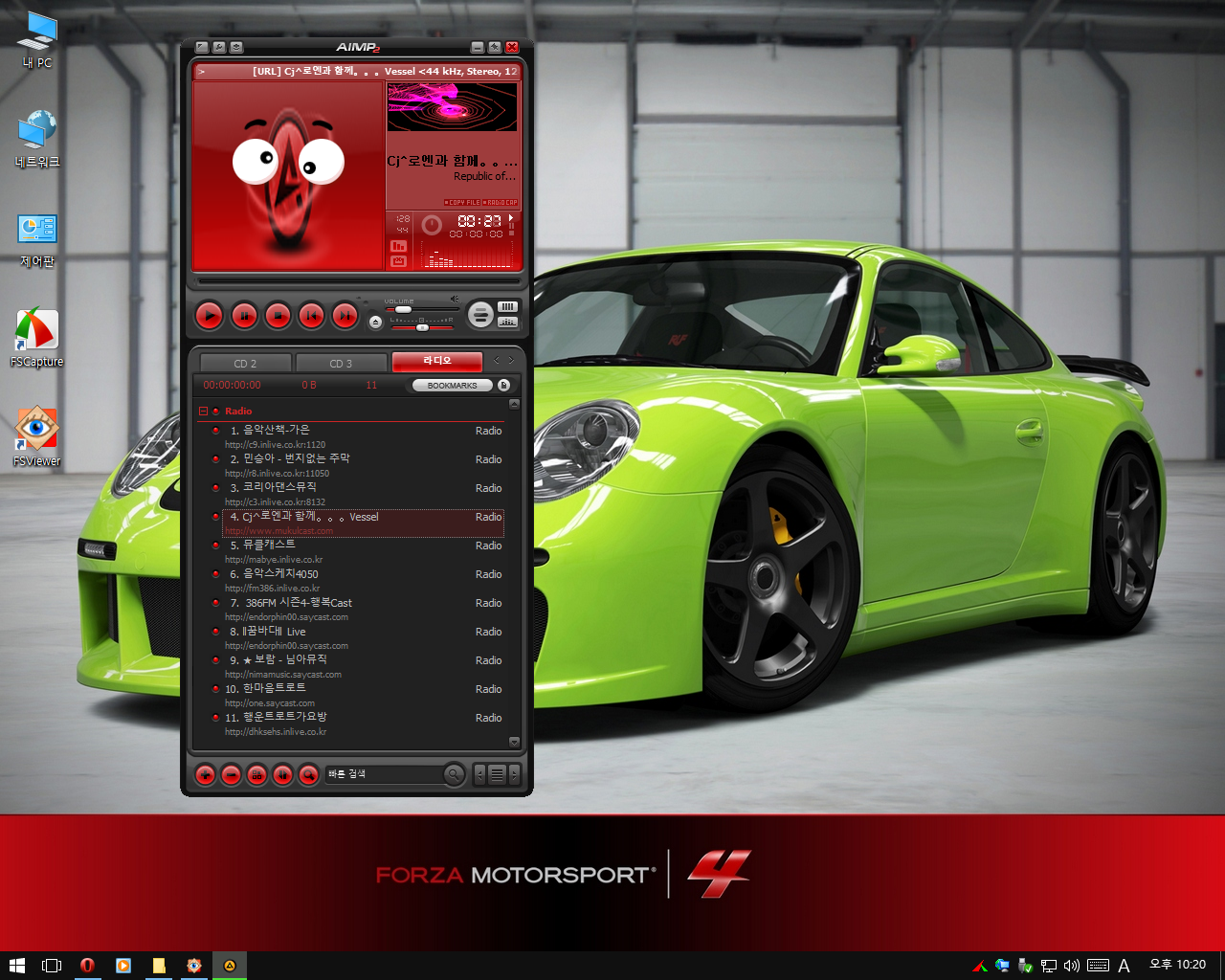Viewport: 1225px width, 980px height.
Task: Open the round main menu button
Action: pos(480,313)
